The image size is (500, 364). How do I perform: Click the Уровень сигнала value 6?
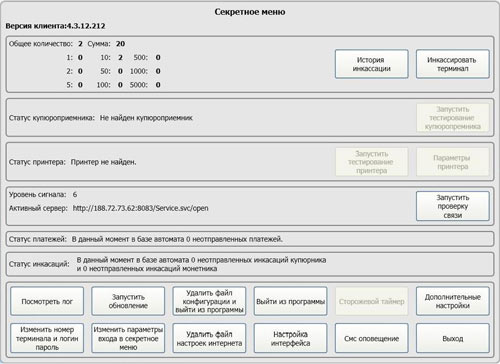[75, 194]
